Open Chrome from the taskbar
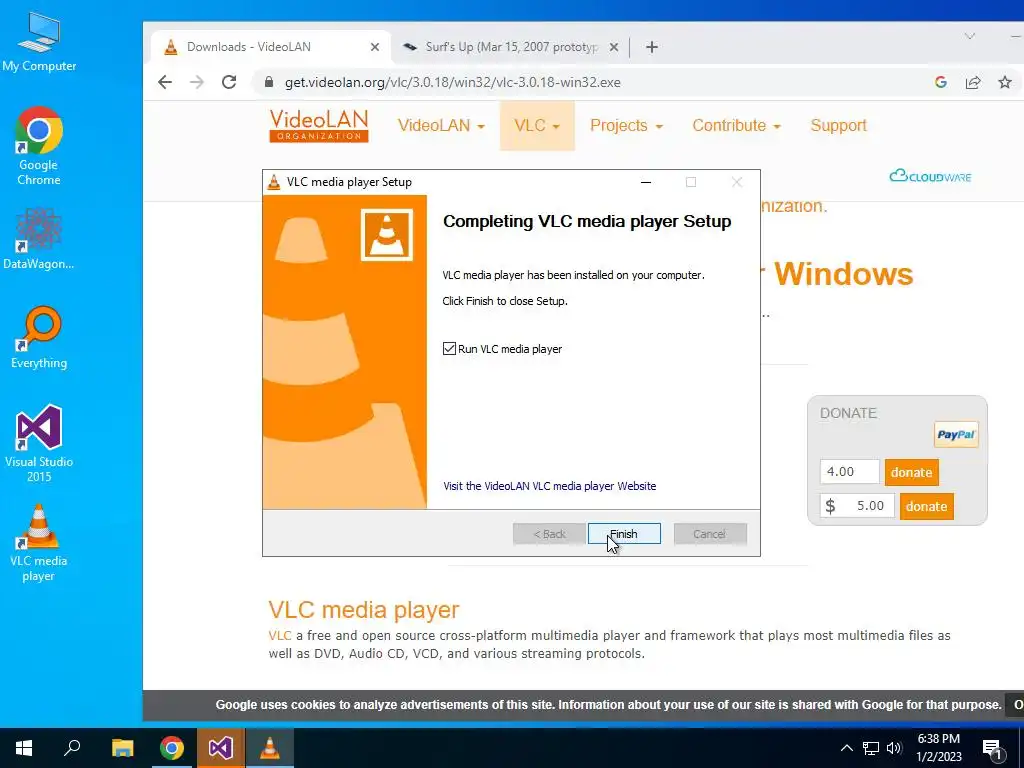 tap(172, 748)
